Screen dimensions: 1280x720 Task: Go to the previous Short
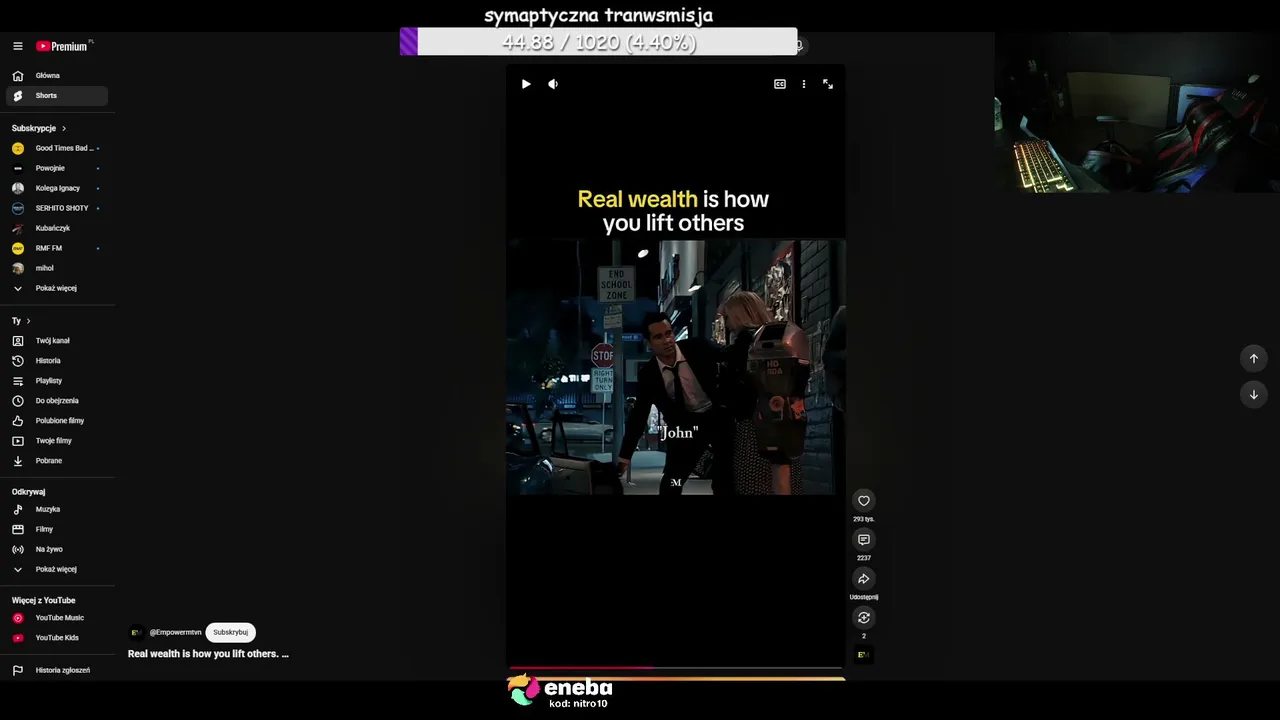point(1254,358)
